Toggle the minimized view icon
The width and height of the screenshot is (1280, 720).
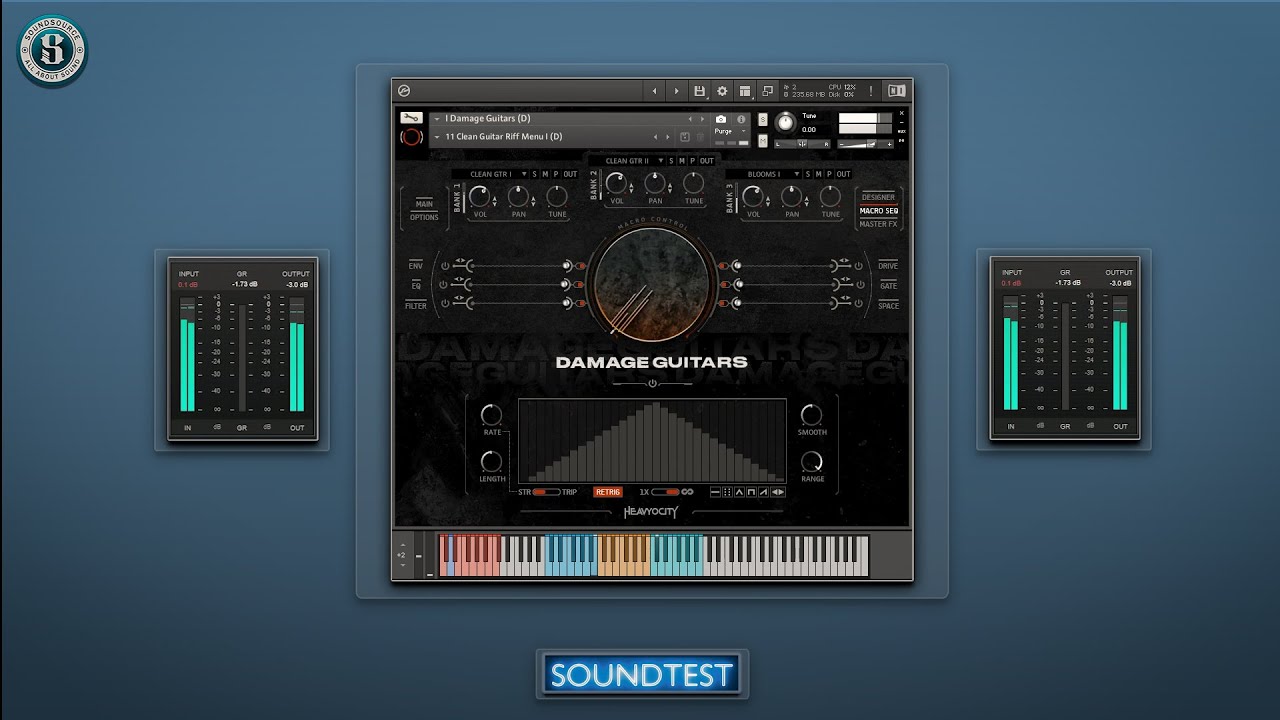click(x=768, y=91)
